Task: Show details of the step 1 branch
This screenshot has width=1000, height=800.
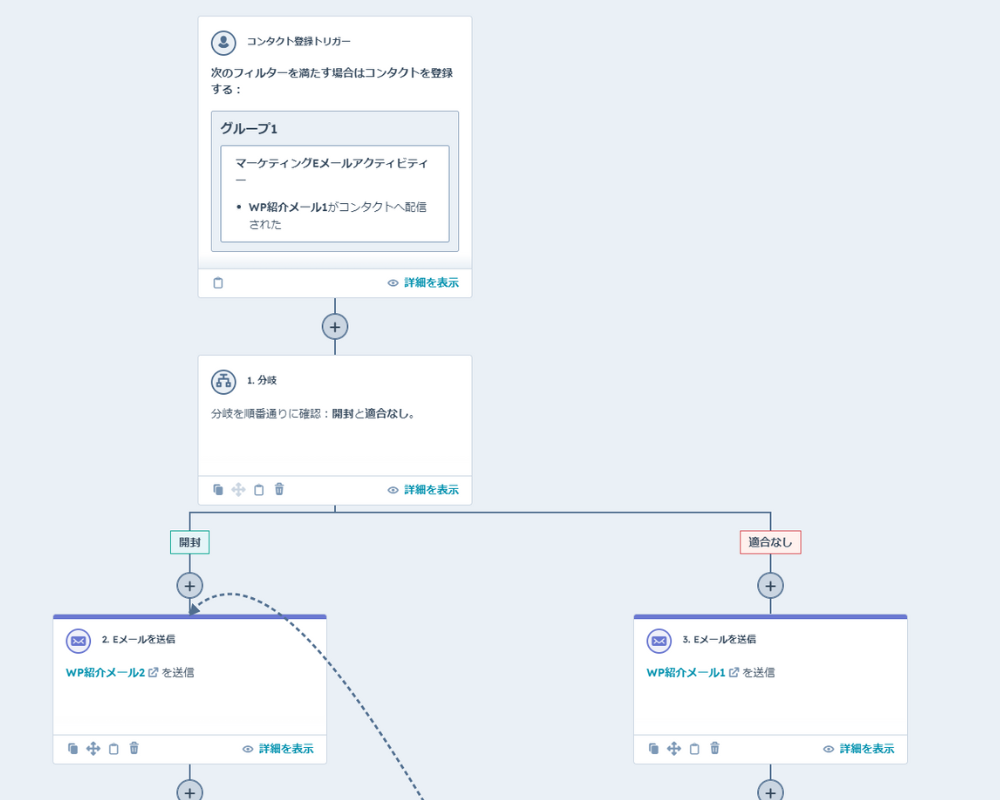Action: [x=423, y=490]
